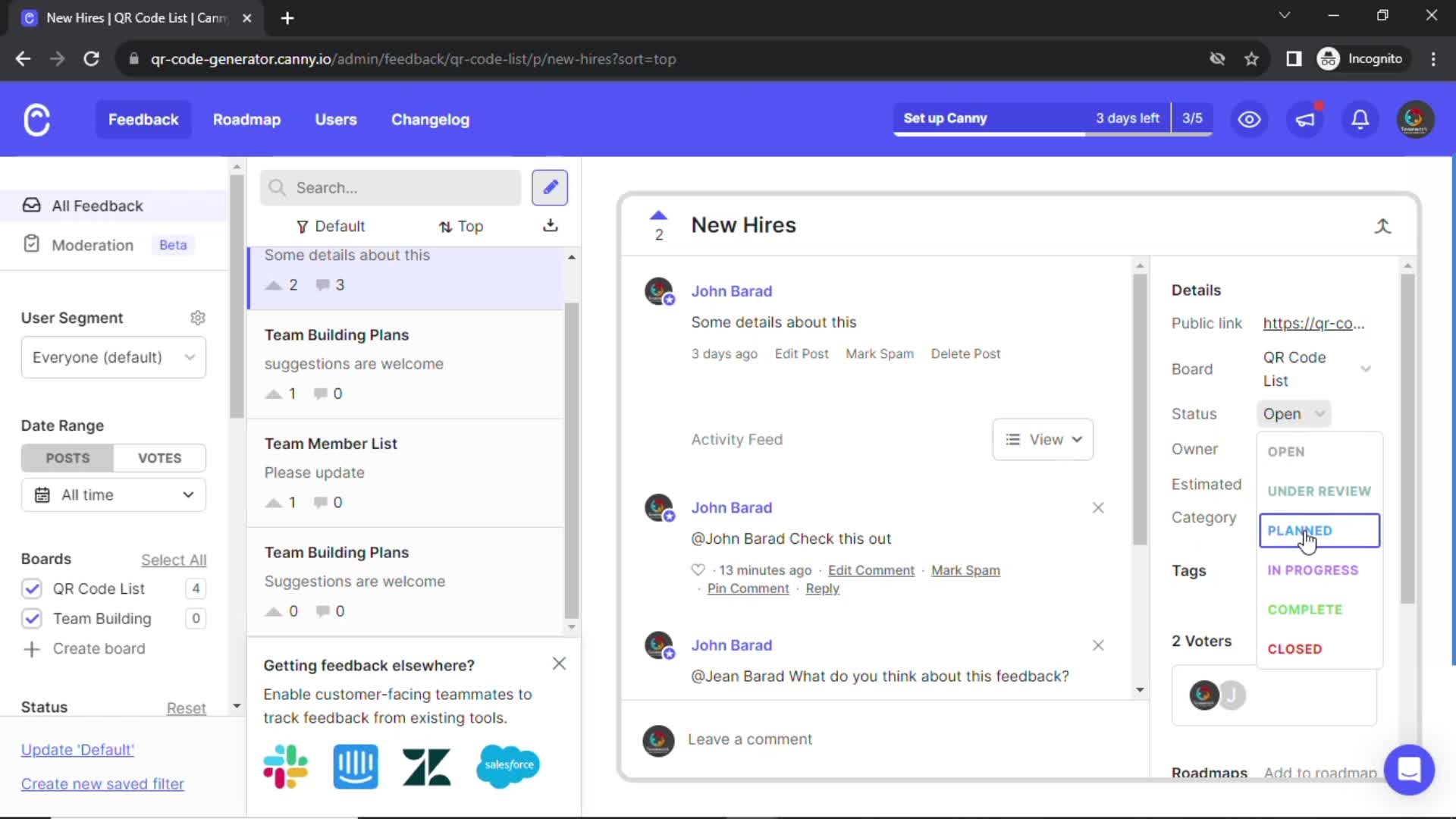Image resolution: width=1456 pixels, height=819 pixels.
Task: Open the announcements megaphone icon
Action: tap(1305, 120)
